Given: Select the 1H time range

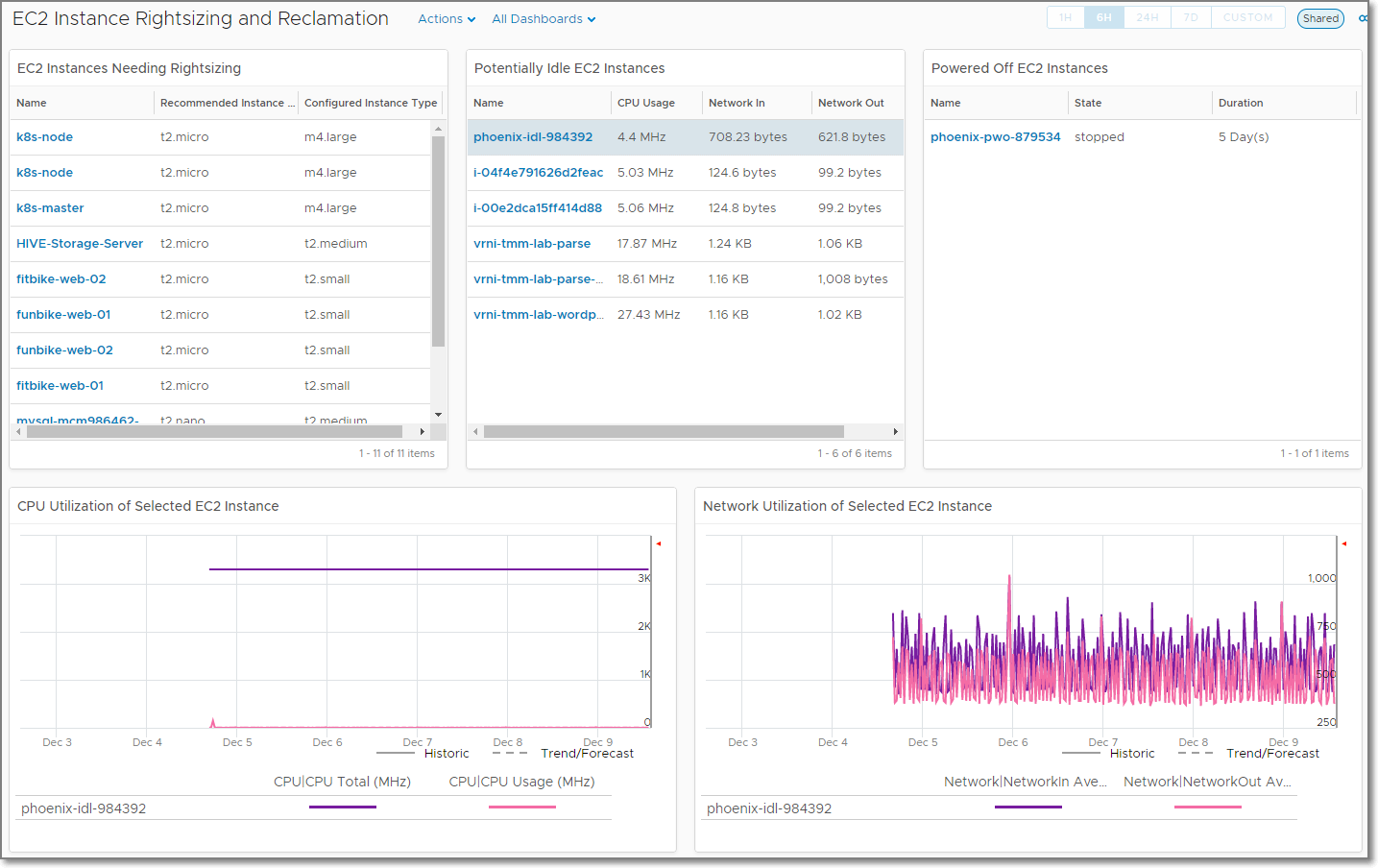Looking at the screenshot, I should click(1065, 17).
